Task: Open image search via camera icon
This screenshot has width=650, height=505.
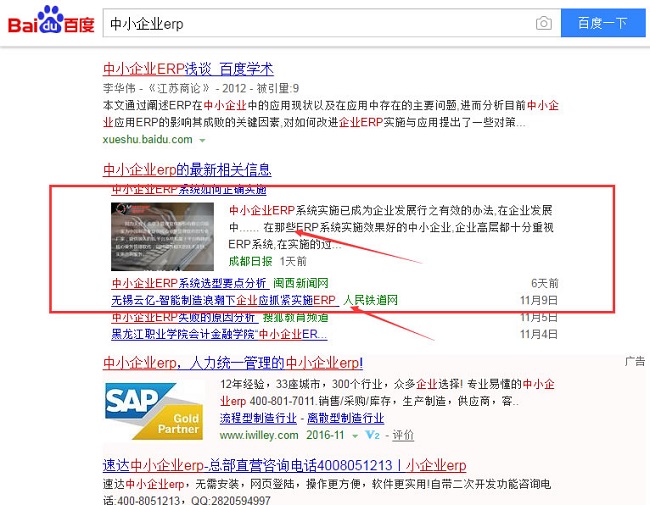Action: [x=543, y=23]
